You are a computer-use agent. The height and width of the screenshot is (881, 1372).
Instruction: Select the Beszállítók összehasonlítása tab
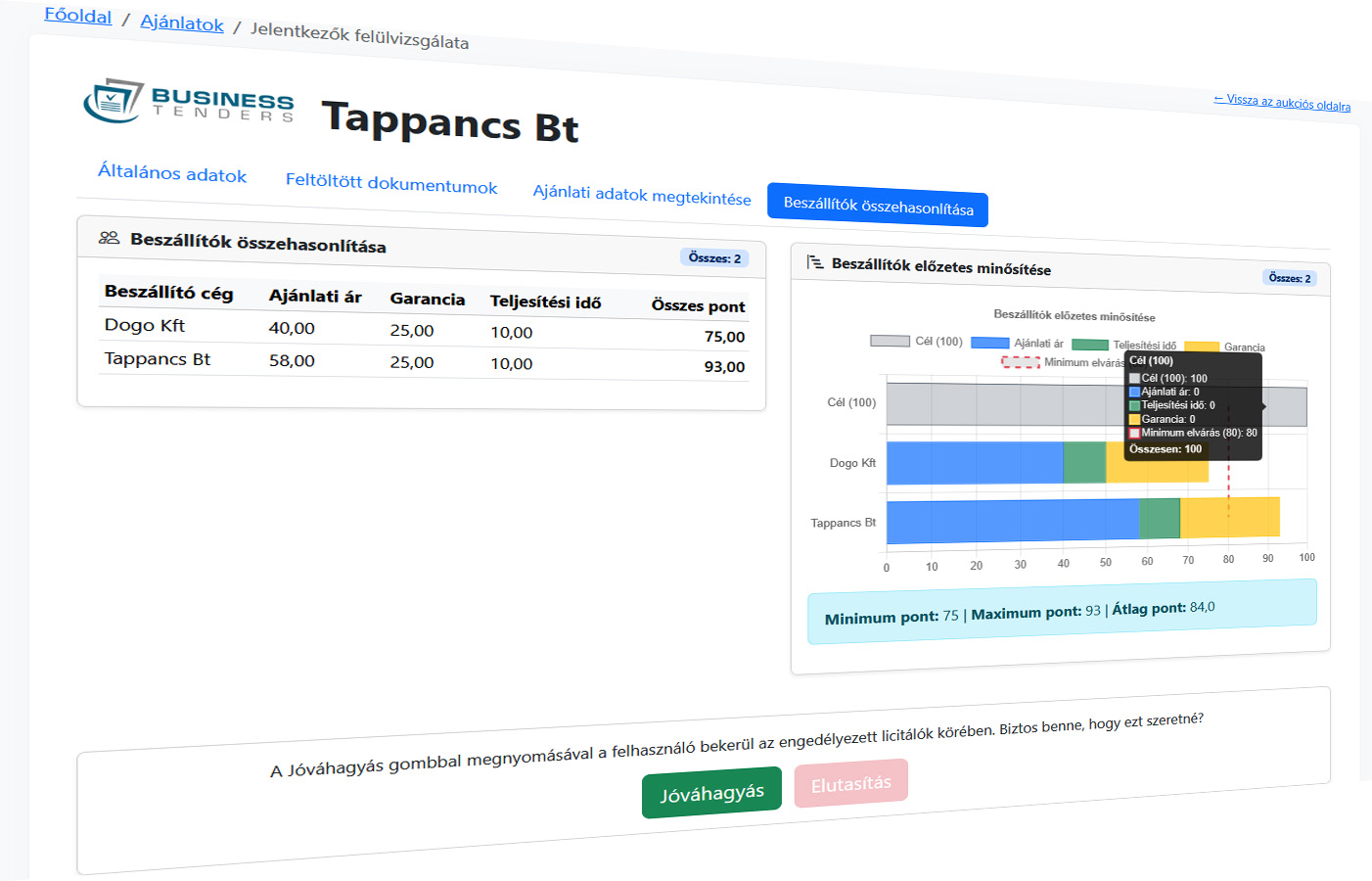tap(878, 206)
